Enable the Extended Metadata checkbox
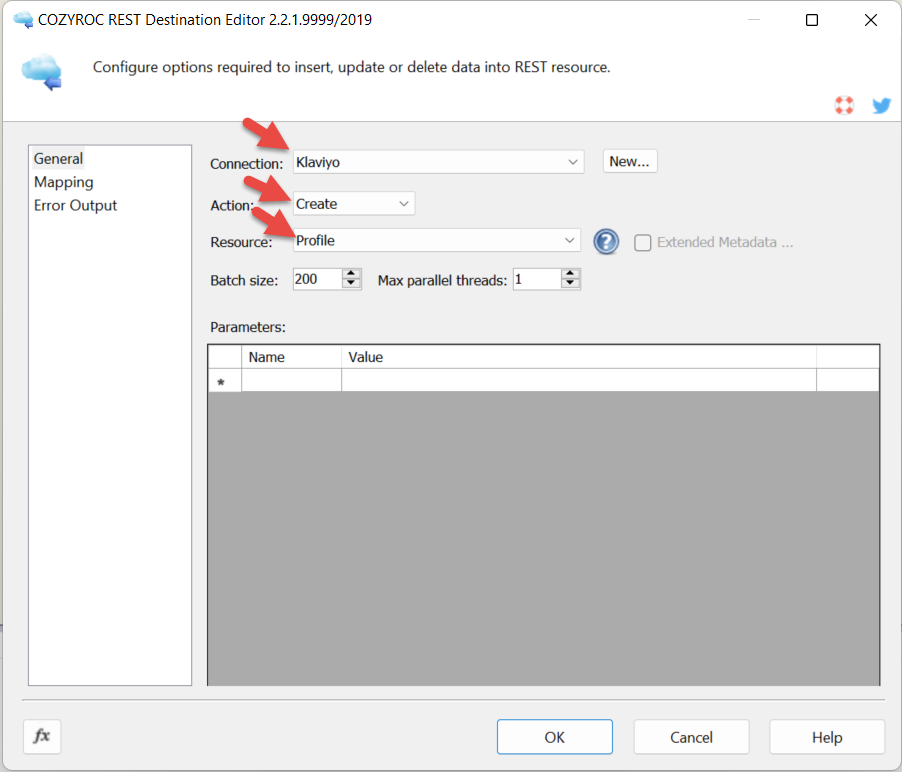Screen dimensions: 902x772 coord(643,242)
